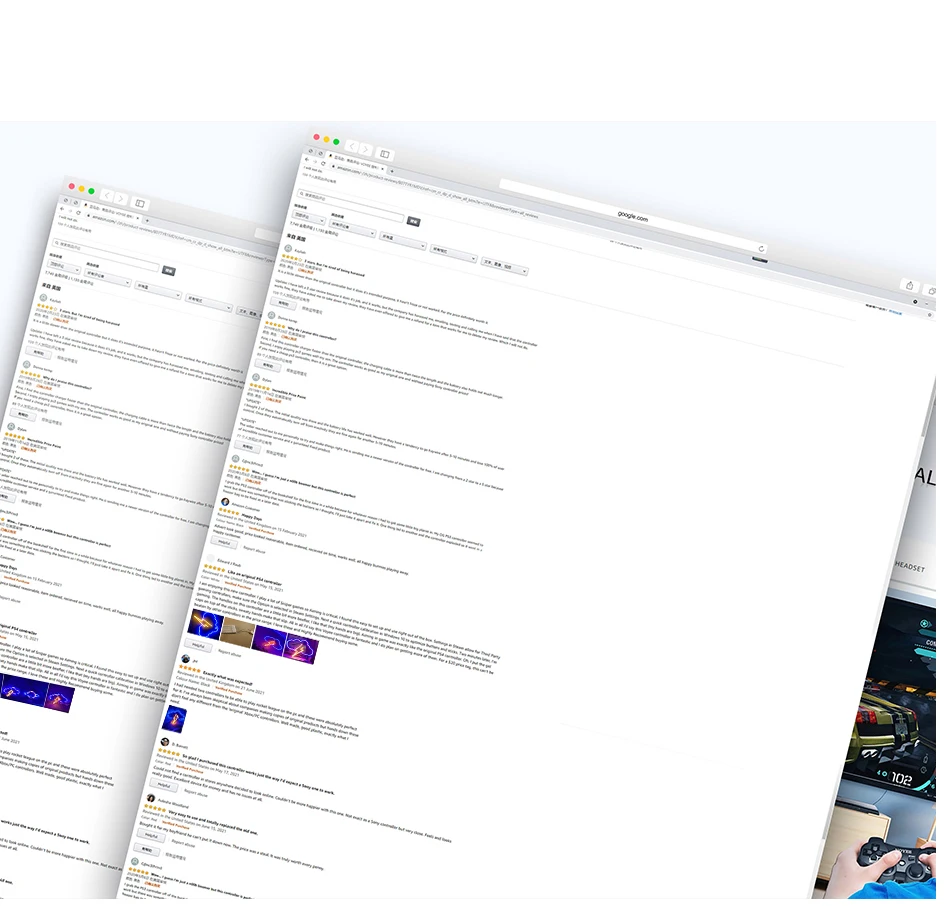Click dark search button in left window

click(x=169, y=271)
